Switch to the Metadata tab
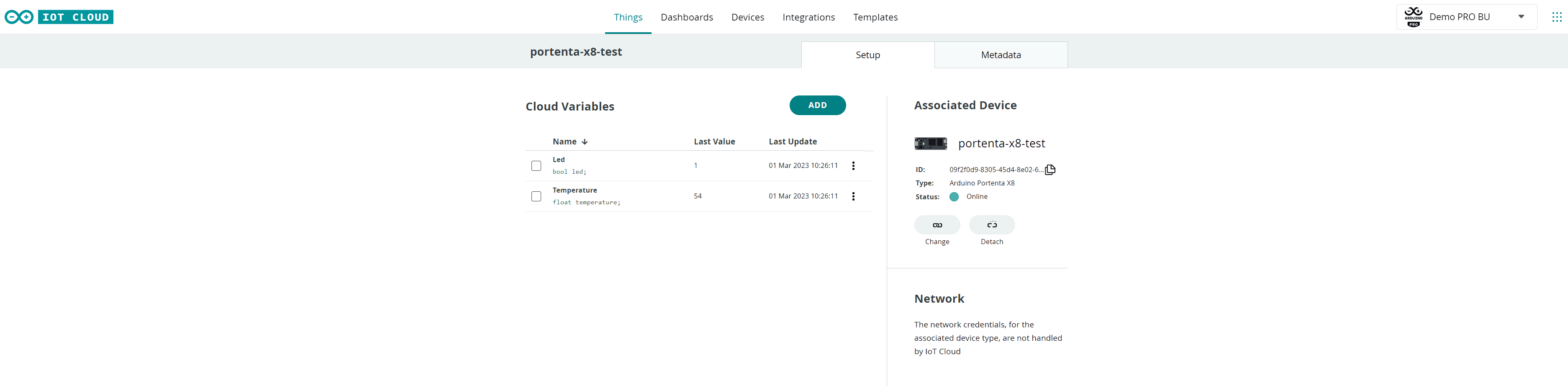Image resolution: width=1568 pixels, height=386 pixels. click(1001, 55)
